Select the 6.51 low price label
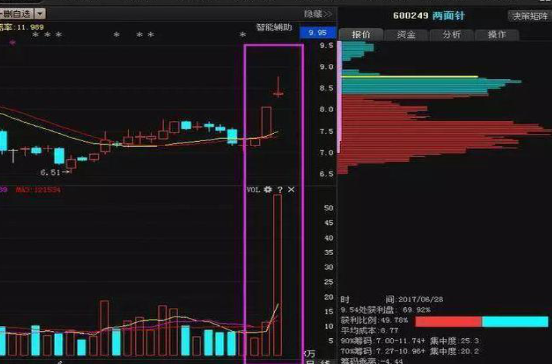Viewport: 552px width, 364px height. point(51,172)
